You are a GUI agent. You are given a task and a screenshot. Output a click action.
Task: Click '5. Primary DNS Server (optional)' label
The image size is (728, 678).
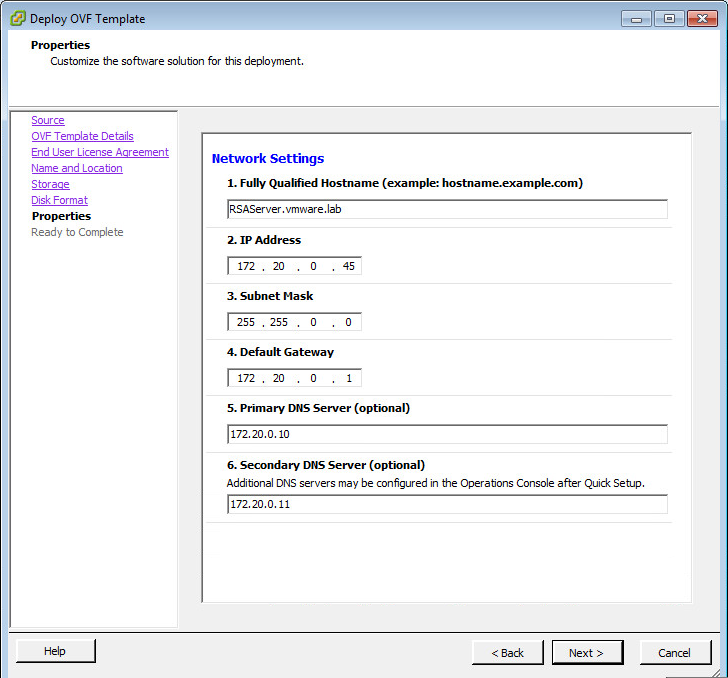(x=318, y=408)
